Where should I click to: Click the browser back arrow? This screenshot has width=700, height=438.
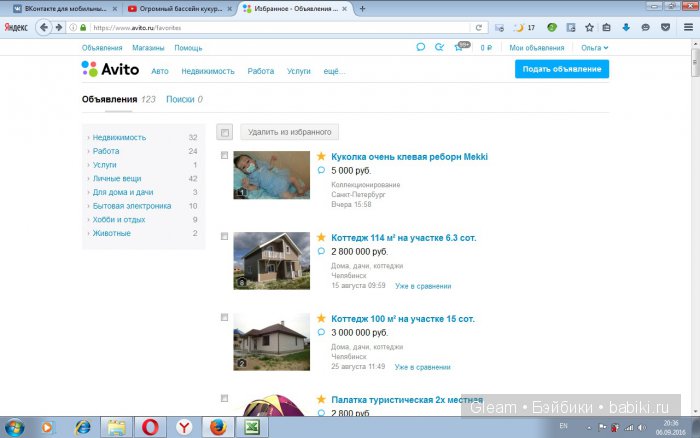pyautogui.click(x=44, y=27)
